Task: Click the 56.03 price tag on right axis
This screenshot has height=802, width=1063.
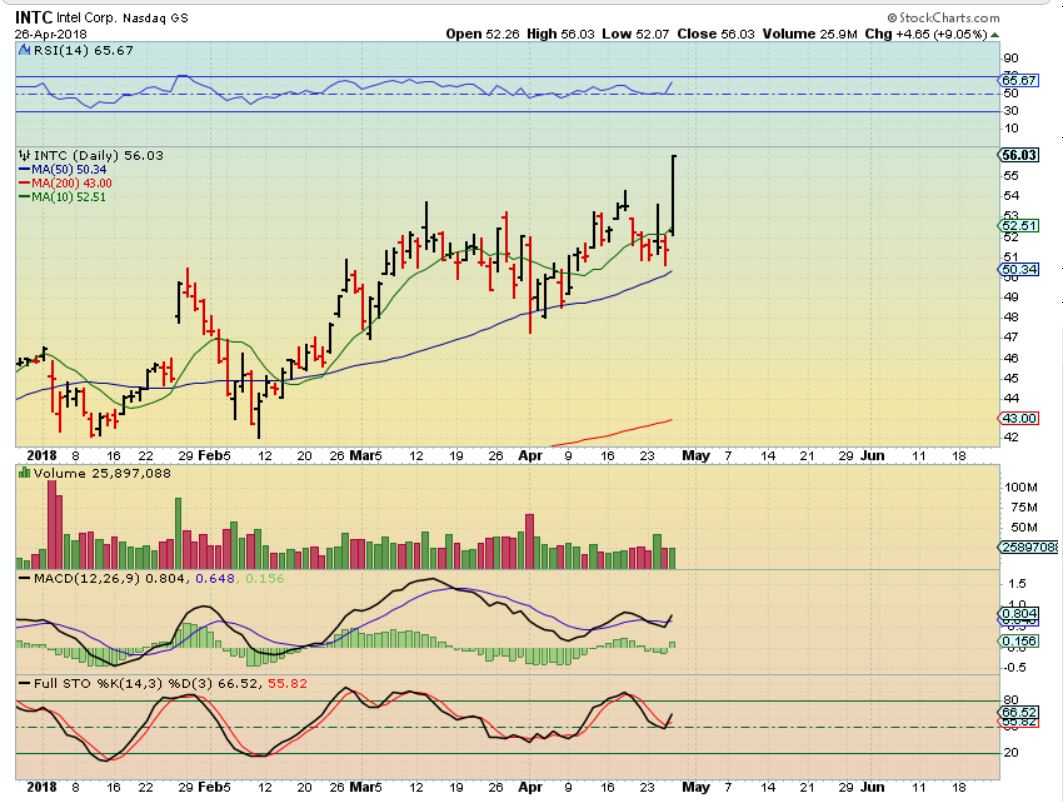Action: coord(1019,155)
